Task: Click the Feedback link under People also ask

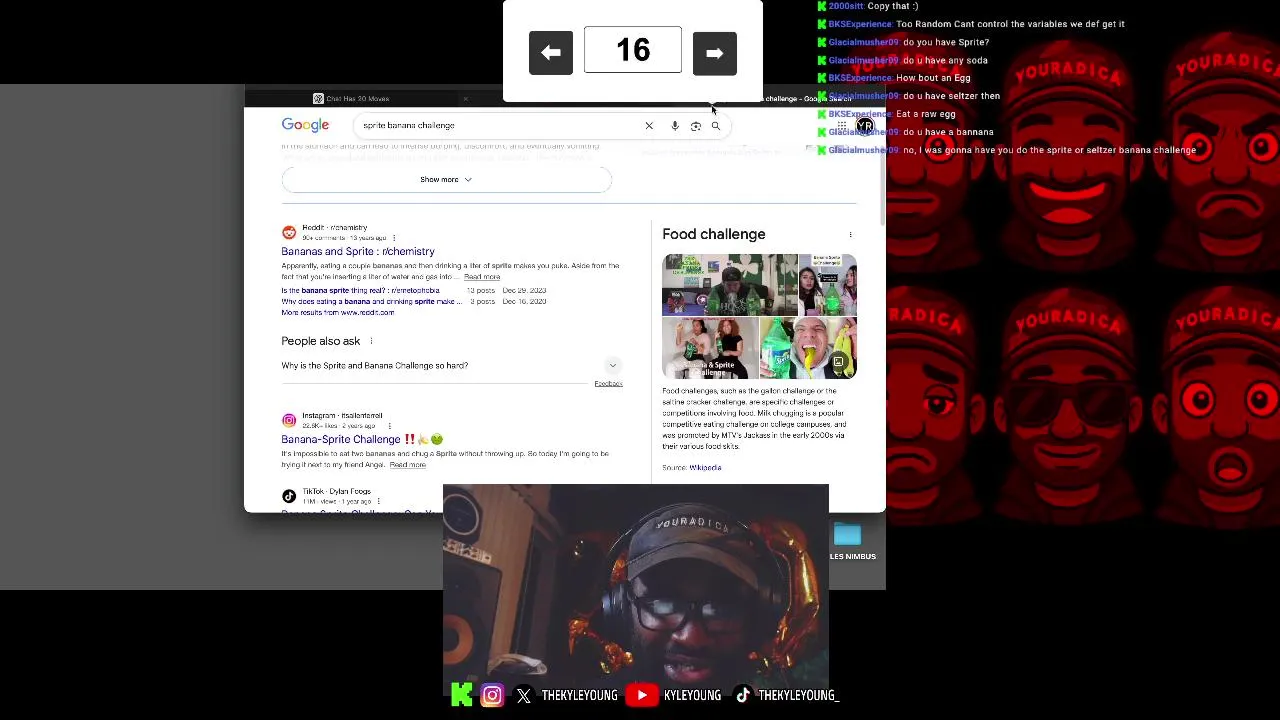Action: coord(608,384)
